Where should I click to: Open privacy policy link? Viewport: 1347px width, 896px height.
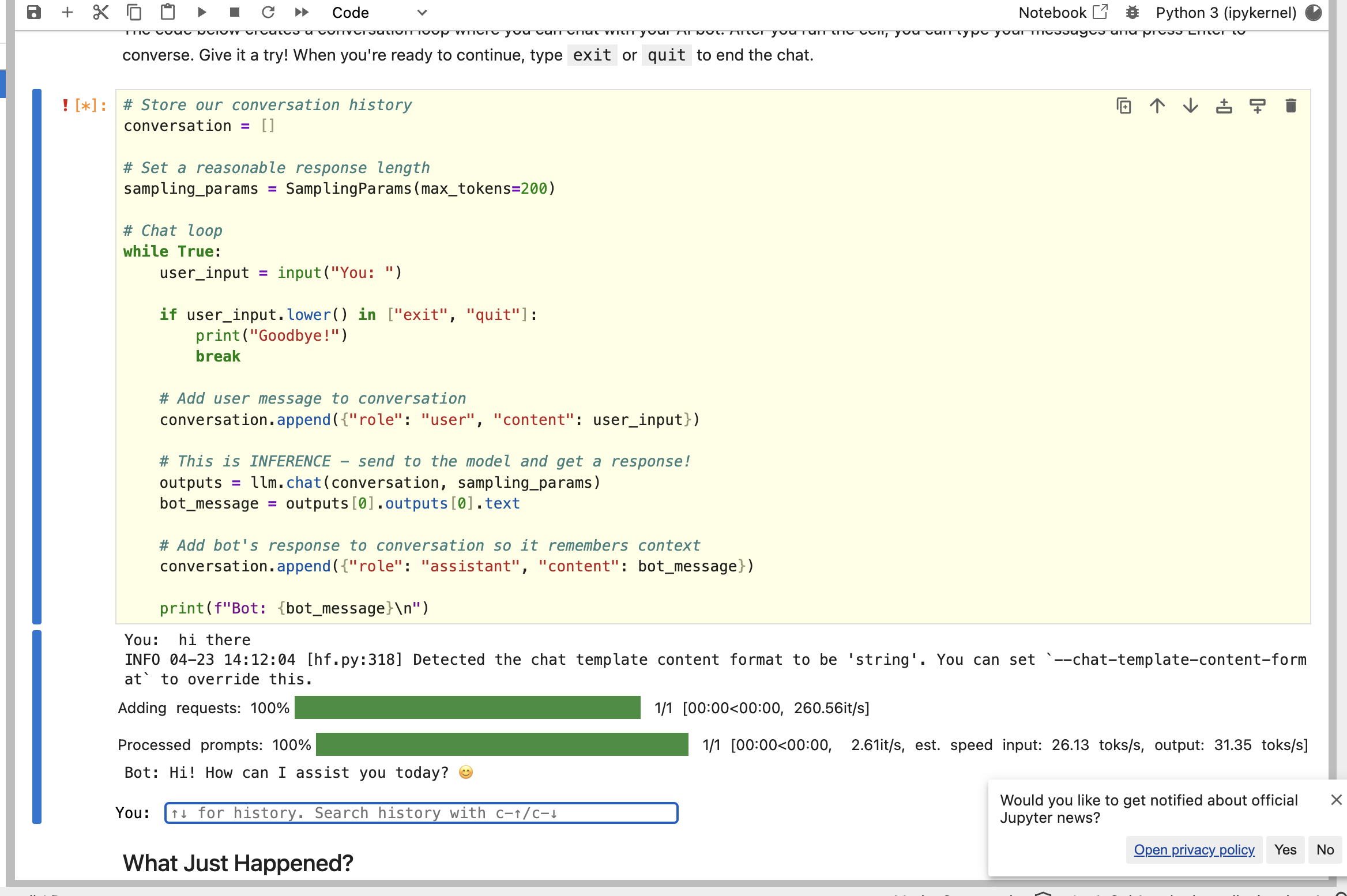pyautogui.click(x=1194, y=849)
